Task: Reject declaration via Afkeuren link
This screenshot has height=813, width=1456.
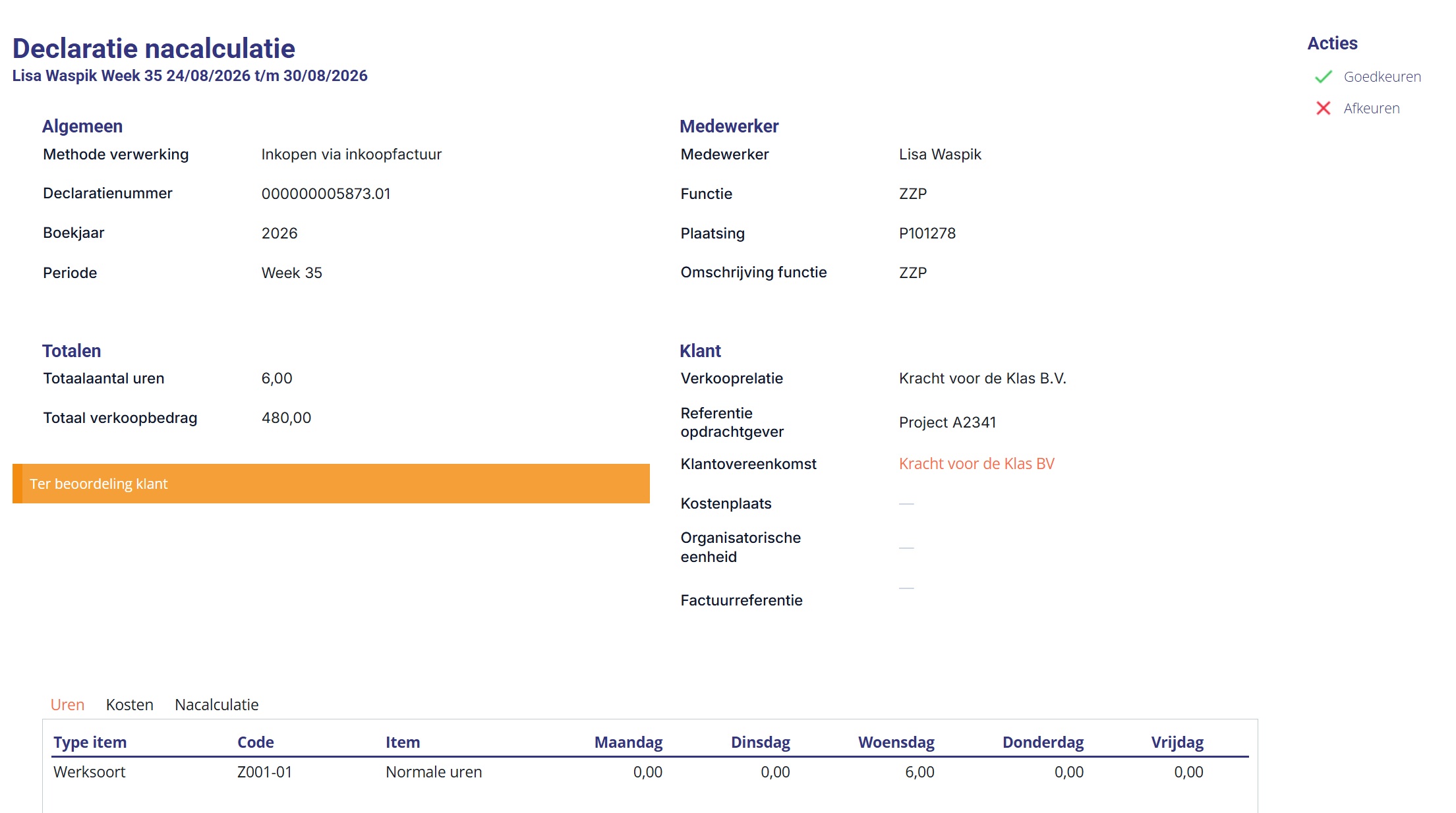Action: pos(1372,108)
